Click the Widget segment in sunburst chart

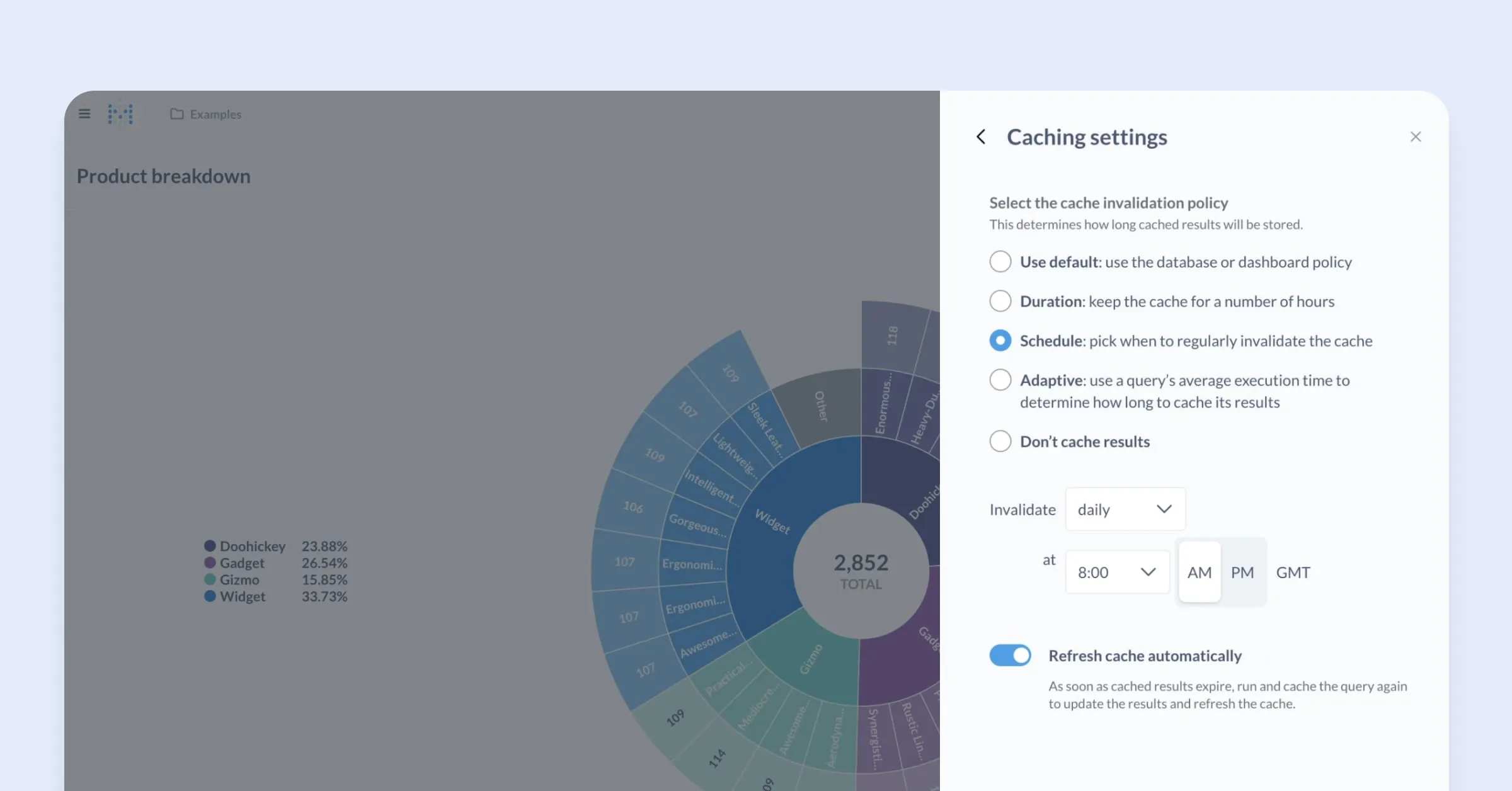coord(772,521)
